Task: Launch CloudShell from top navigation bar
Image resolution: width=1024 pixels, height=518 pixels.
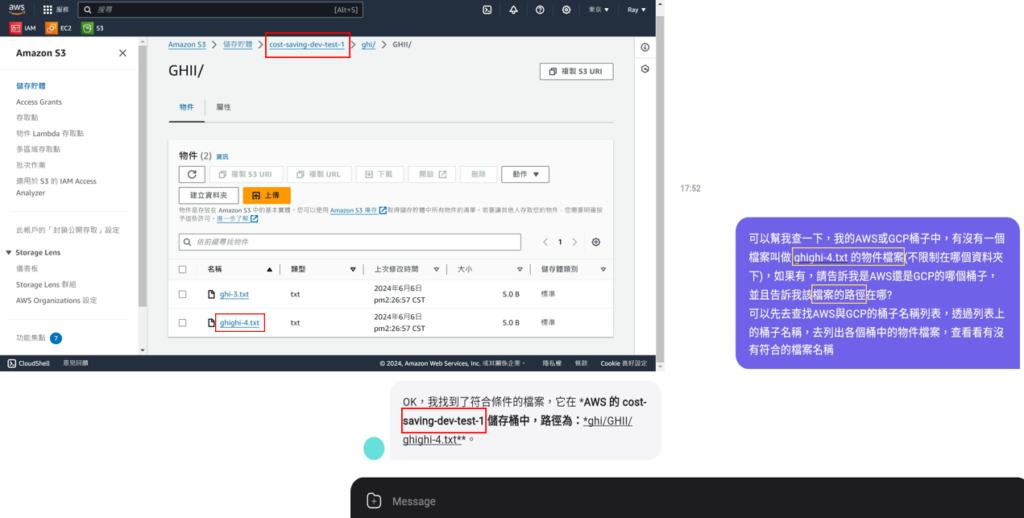Action: [x=487, y=10]
